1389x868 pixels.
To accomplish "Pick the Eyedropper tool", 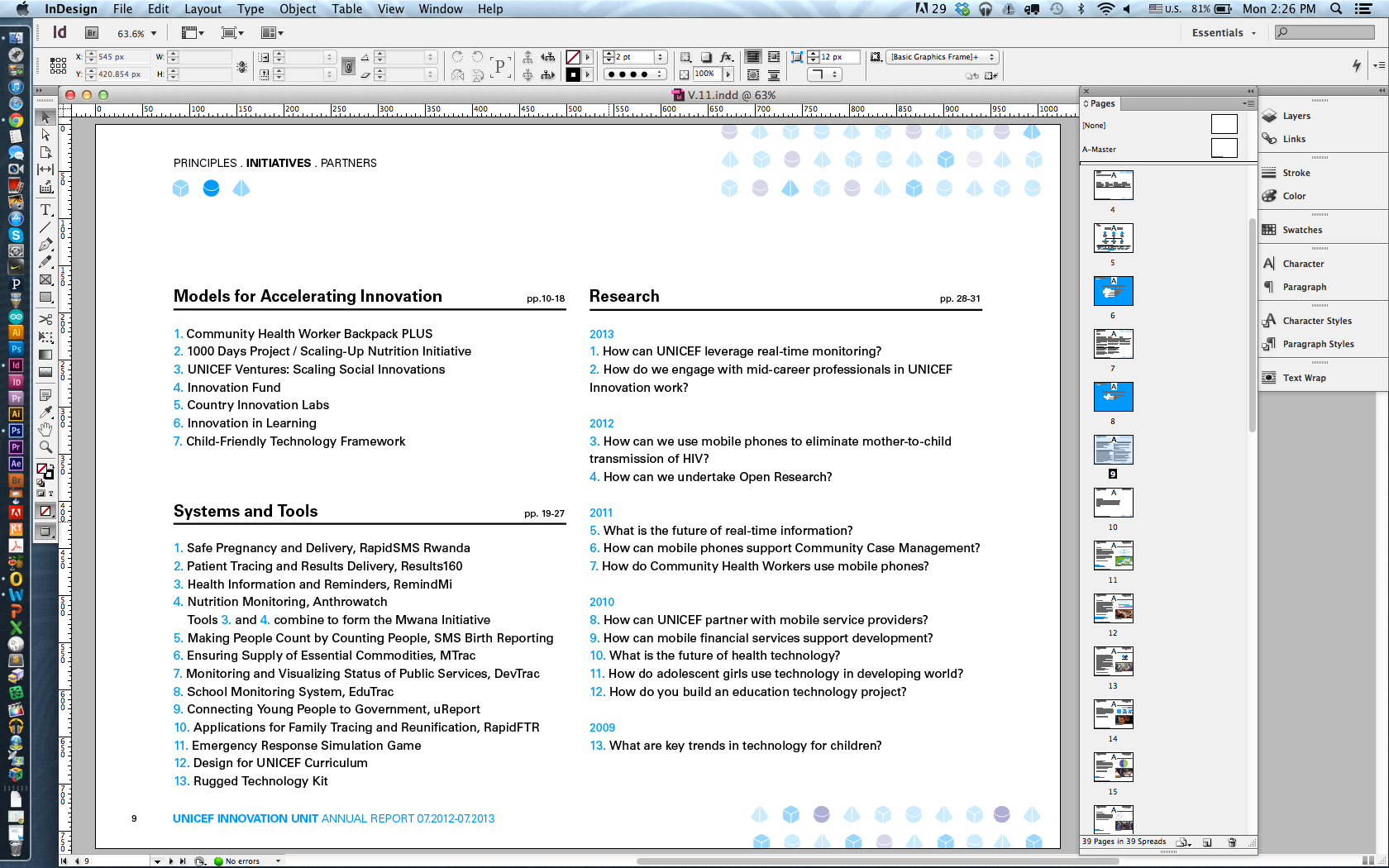I will click(46, 412).
